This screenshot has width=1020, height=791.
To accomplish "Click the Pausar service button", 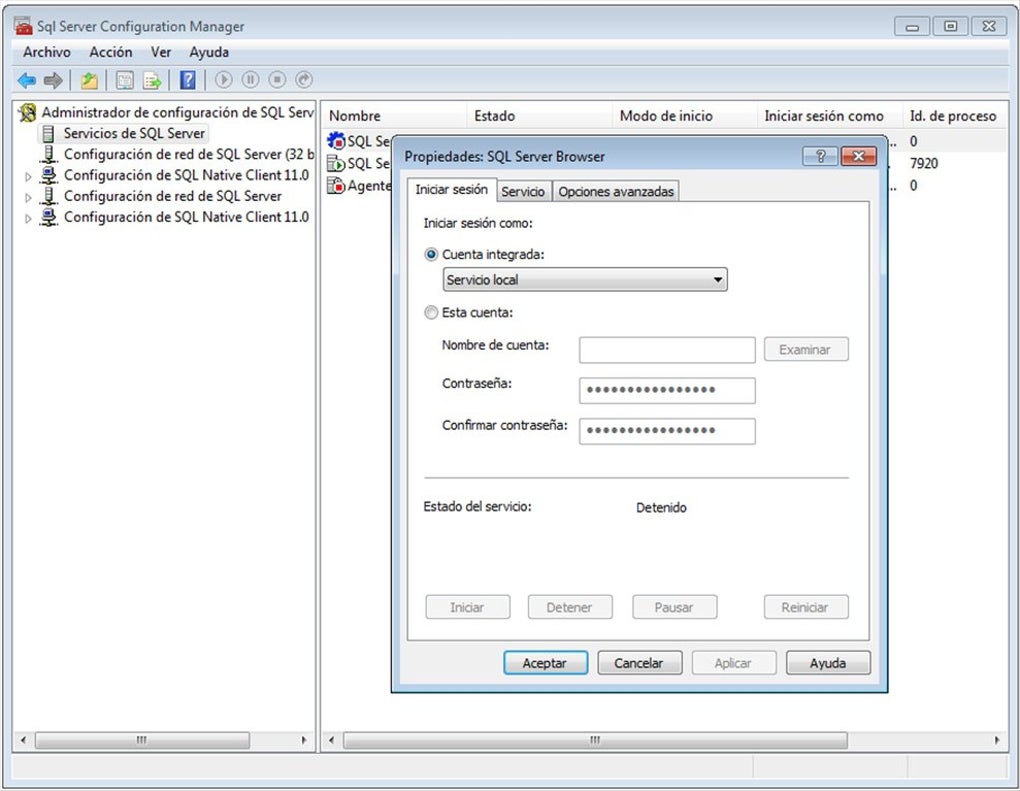I will coord(674,607).
